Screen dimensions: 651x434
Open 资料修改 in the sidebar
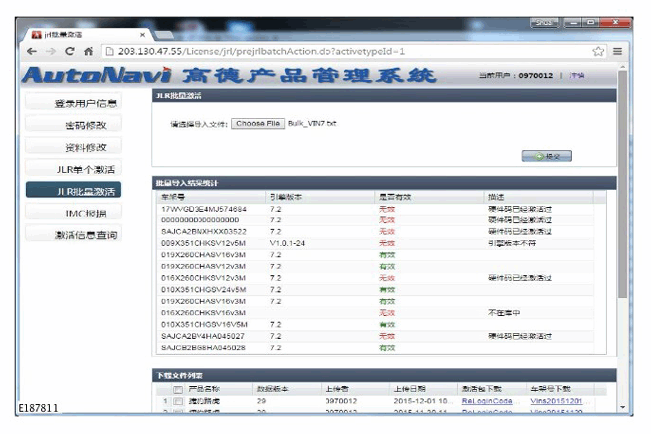[73, 147]
